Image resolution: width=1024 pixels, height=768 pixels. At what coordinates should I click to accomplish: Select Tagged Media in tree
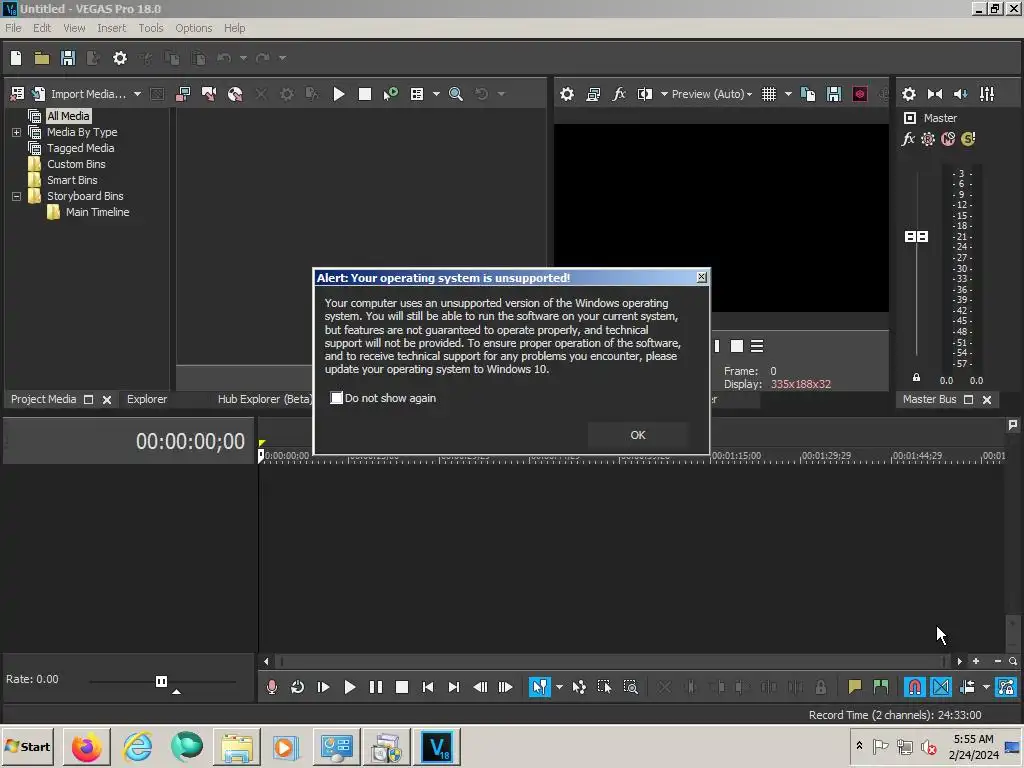tap(80, 148)
